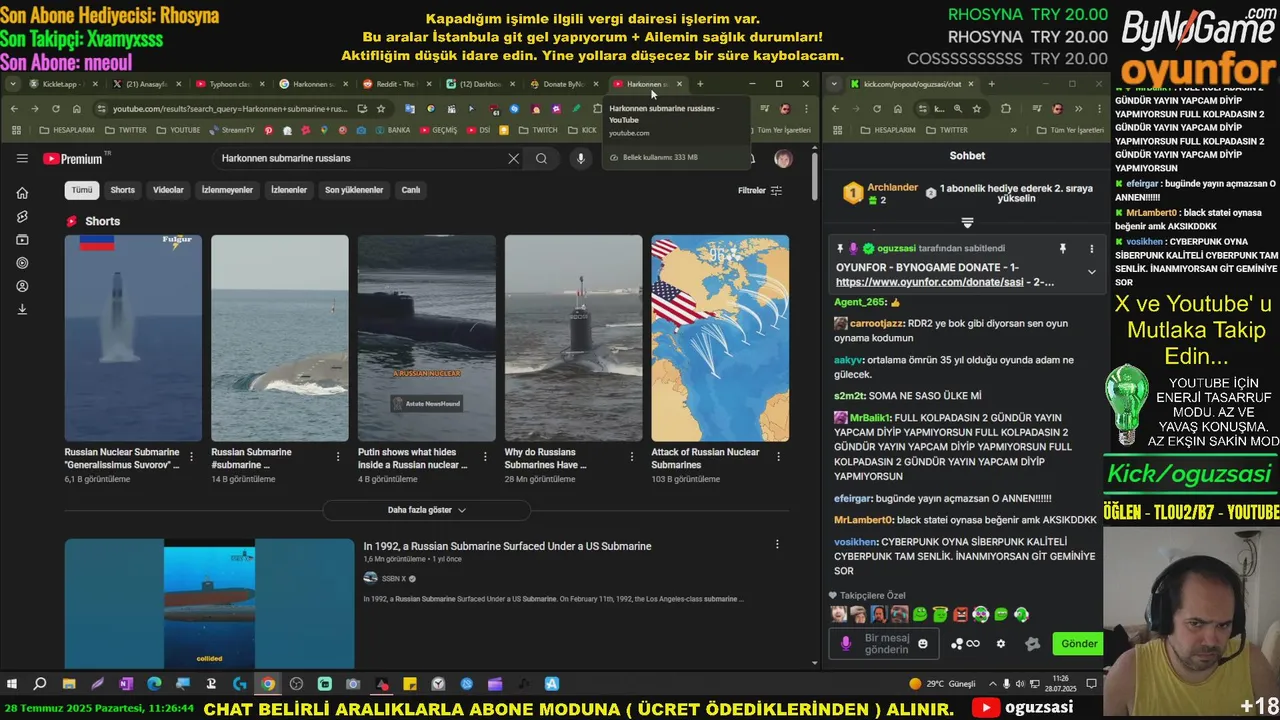Open the You profile sidebar icon

22,286
